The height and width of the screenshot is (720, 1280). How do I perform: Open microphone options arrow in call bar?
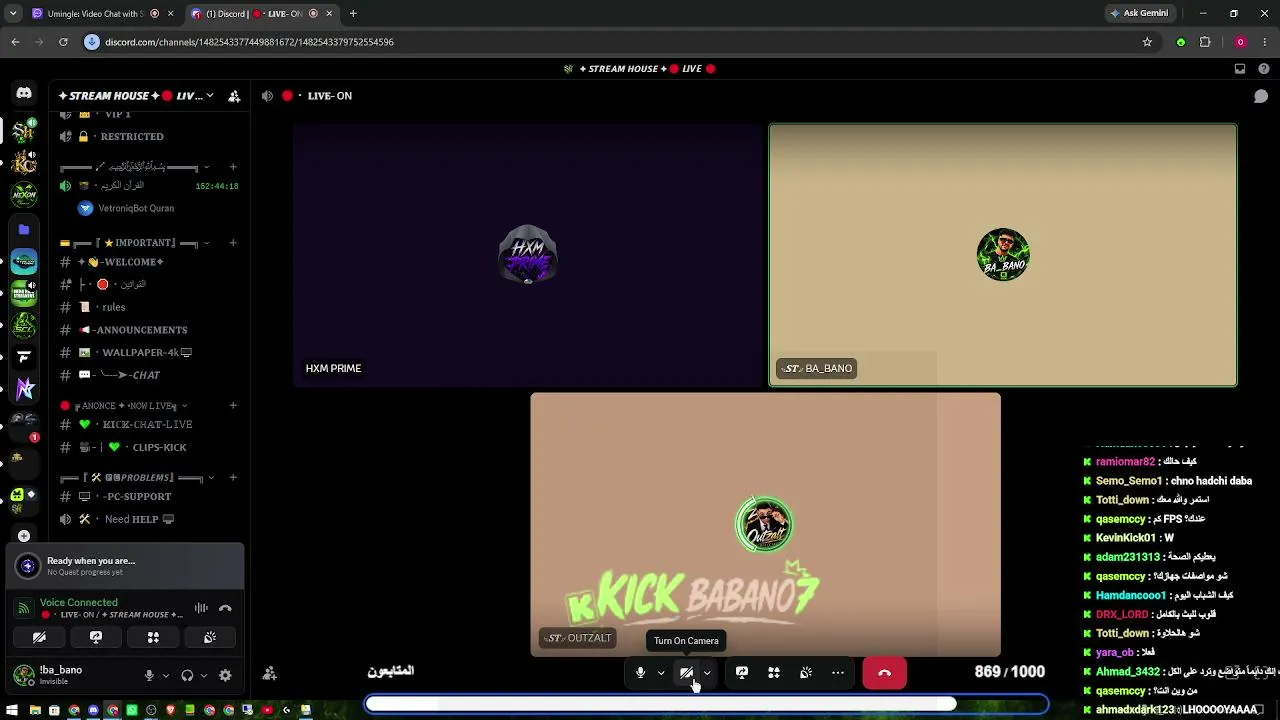pyautogui.click(x=661, y=673)
